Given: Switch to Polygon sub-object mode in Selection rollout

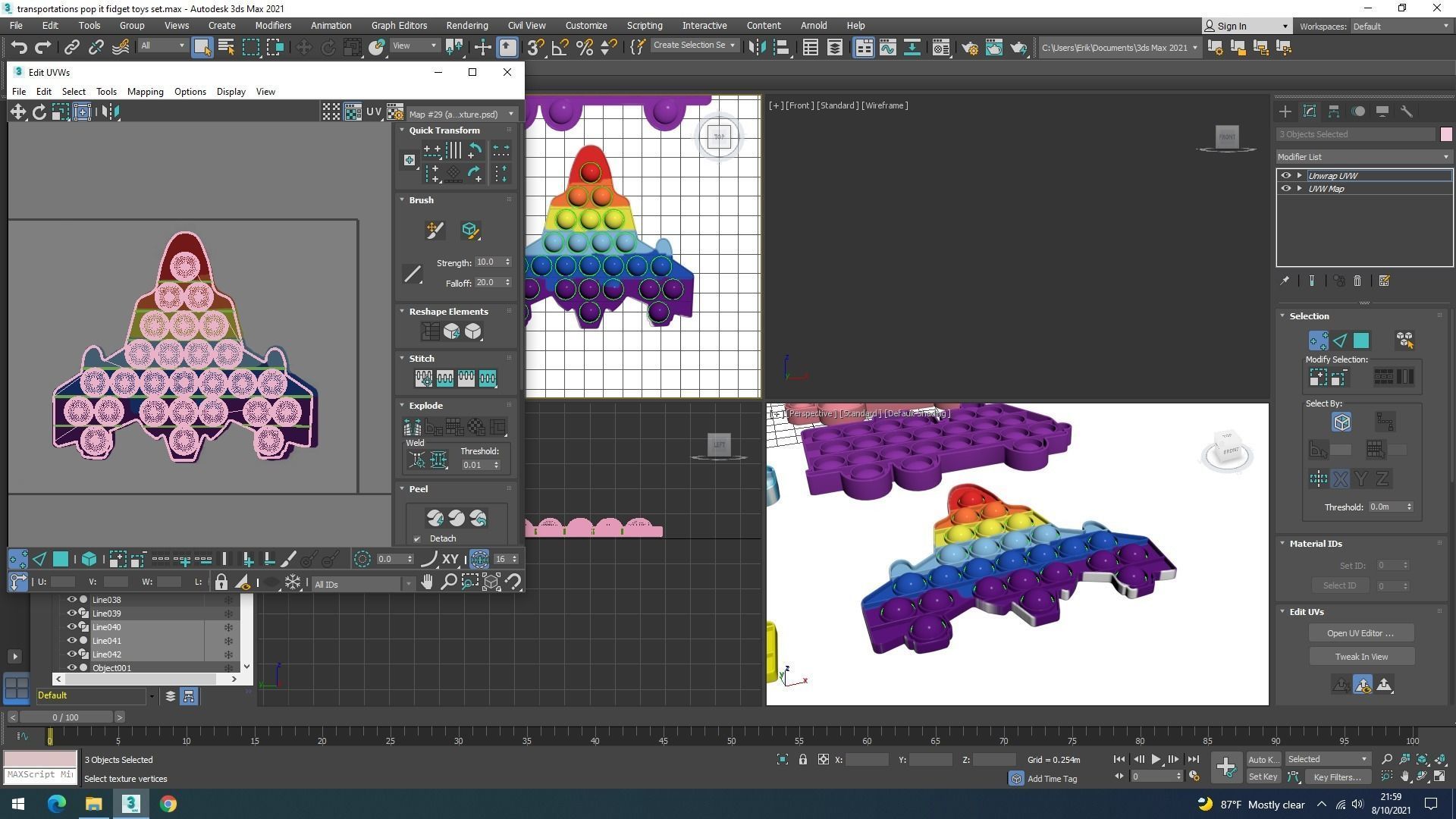Looking at the screenshot, I should [x=1360, y=340].
